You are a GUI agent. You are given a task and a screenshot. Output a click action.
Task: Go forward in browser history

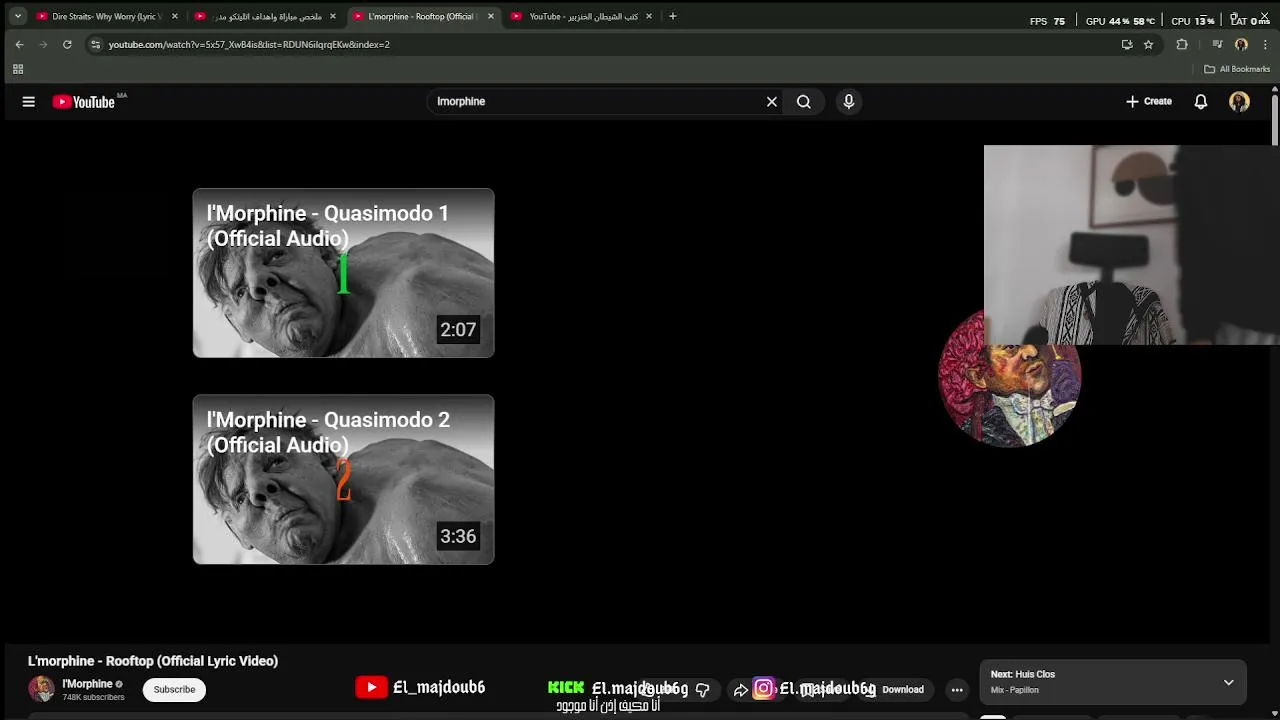43,44
